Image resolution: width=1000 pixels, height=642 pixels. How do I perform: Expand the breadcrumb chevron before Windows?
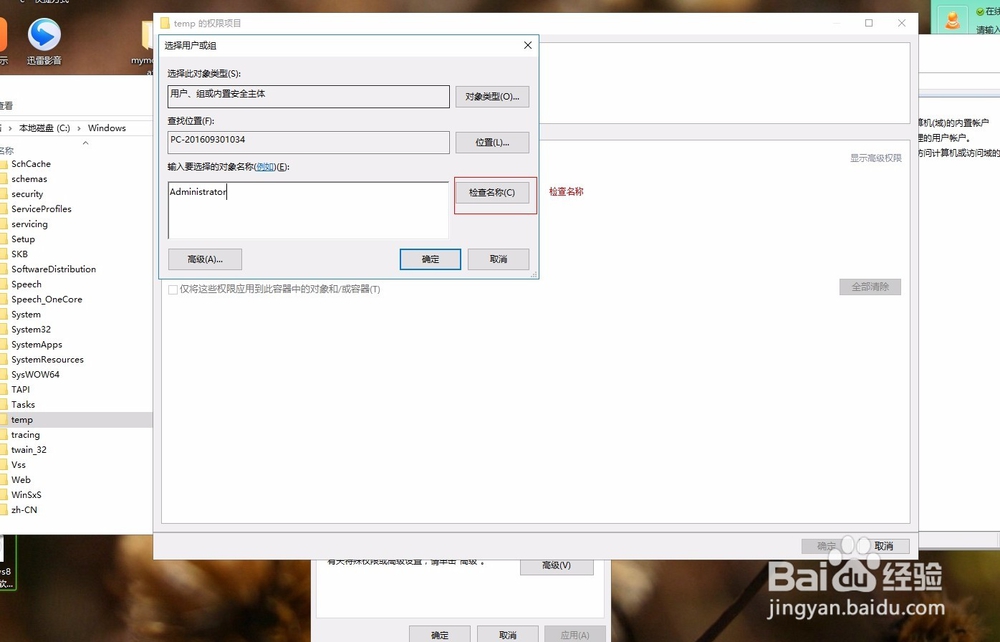[x=79, y=128]
